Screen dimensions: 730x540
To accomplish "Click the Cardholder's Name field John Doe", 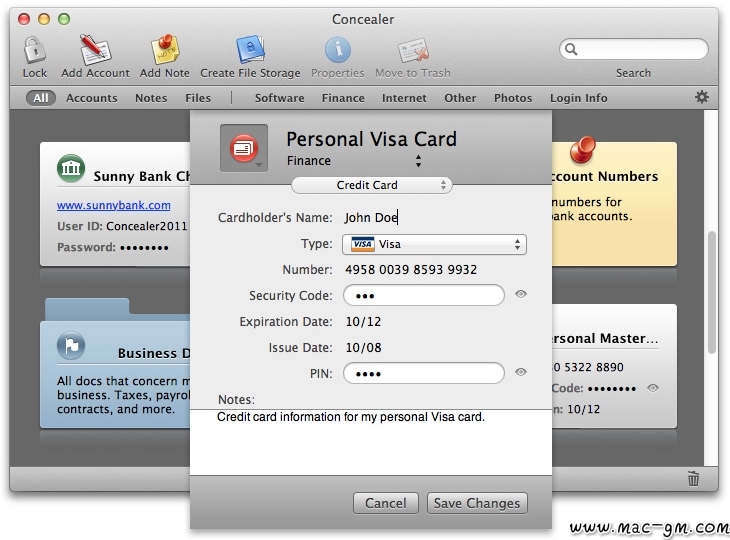I will point(371,217).
